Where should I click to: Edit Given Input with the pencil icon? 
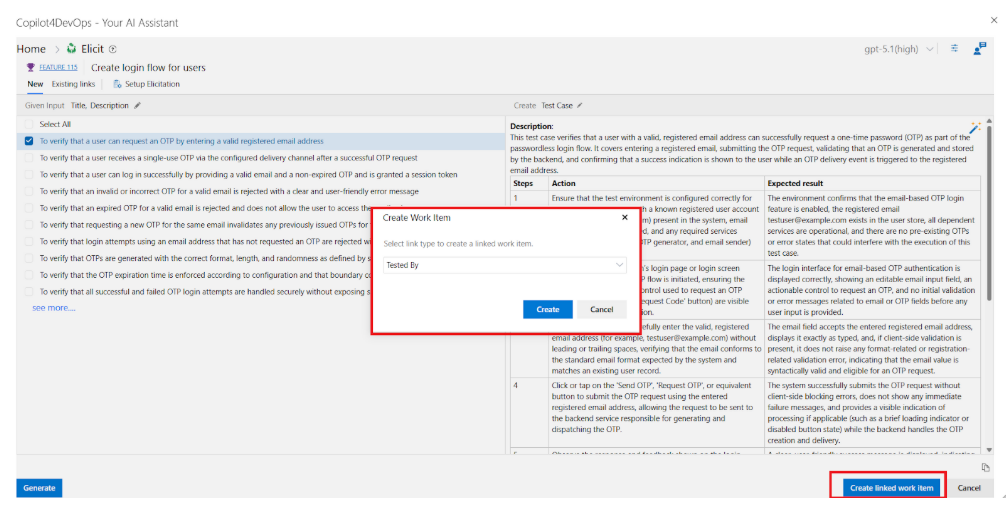pos(137,105)
